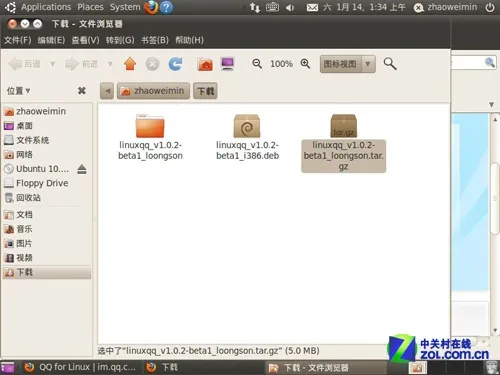
Task: Click the background Firefox window scrollbar
Action: tap(495, 198)
